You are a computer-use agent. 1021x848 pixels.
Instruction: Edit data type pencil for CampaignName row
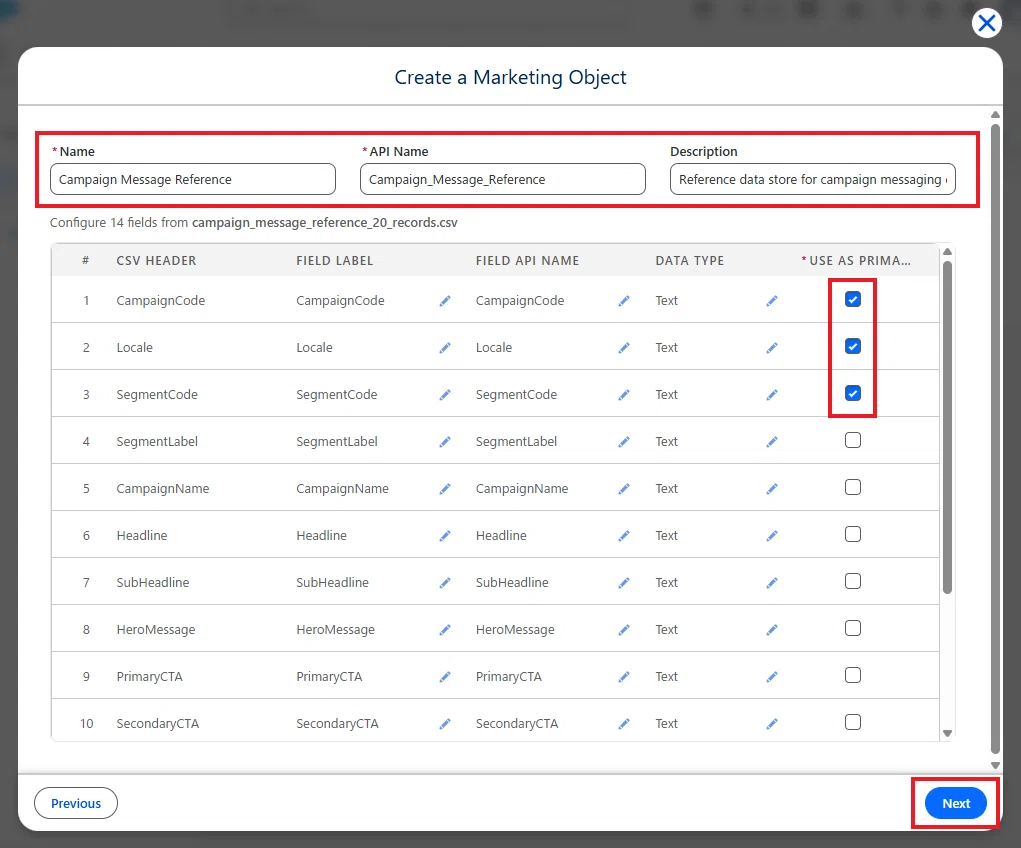[772, 488]
